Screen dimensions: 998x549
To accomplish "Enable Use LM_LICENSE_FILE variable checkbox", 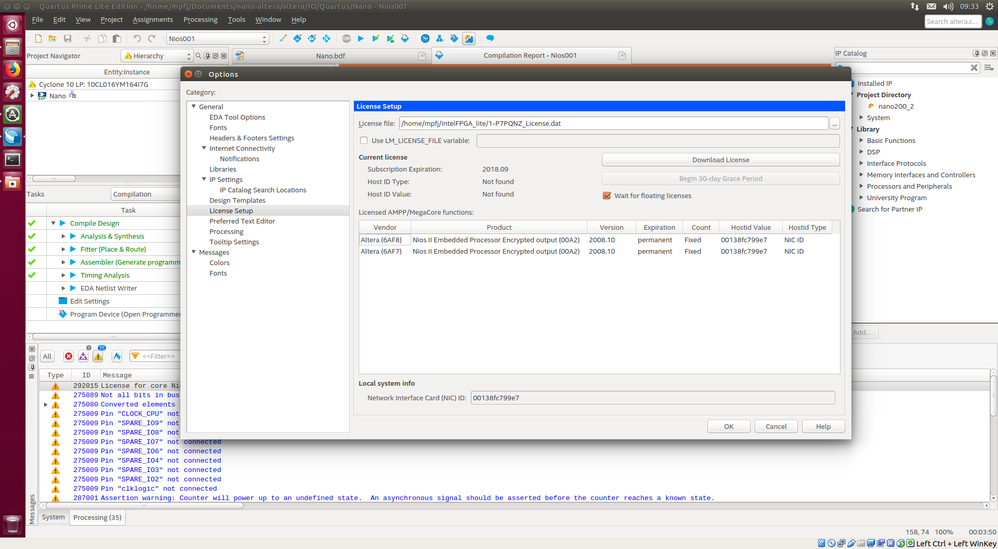I will tap(364, 141).
